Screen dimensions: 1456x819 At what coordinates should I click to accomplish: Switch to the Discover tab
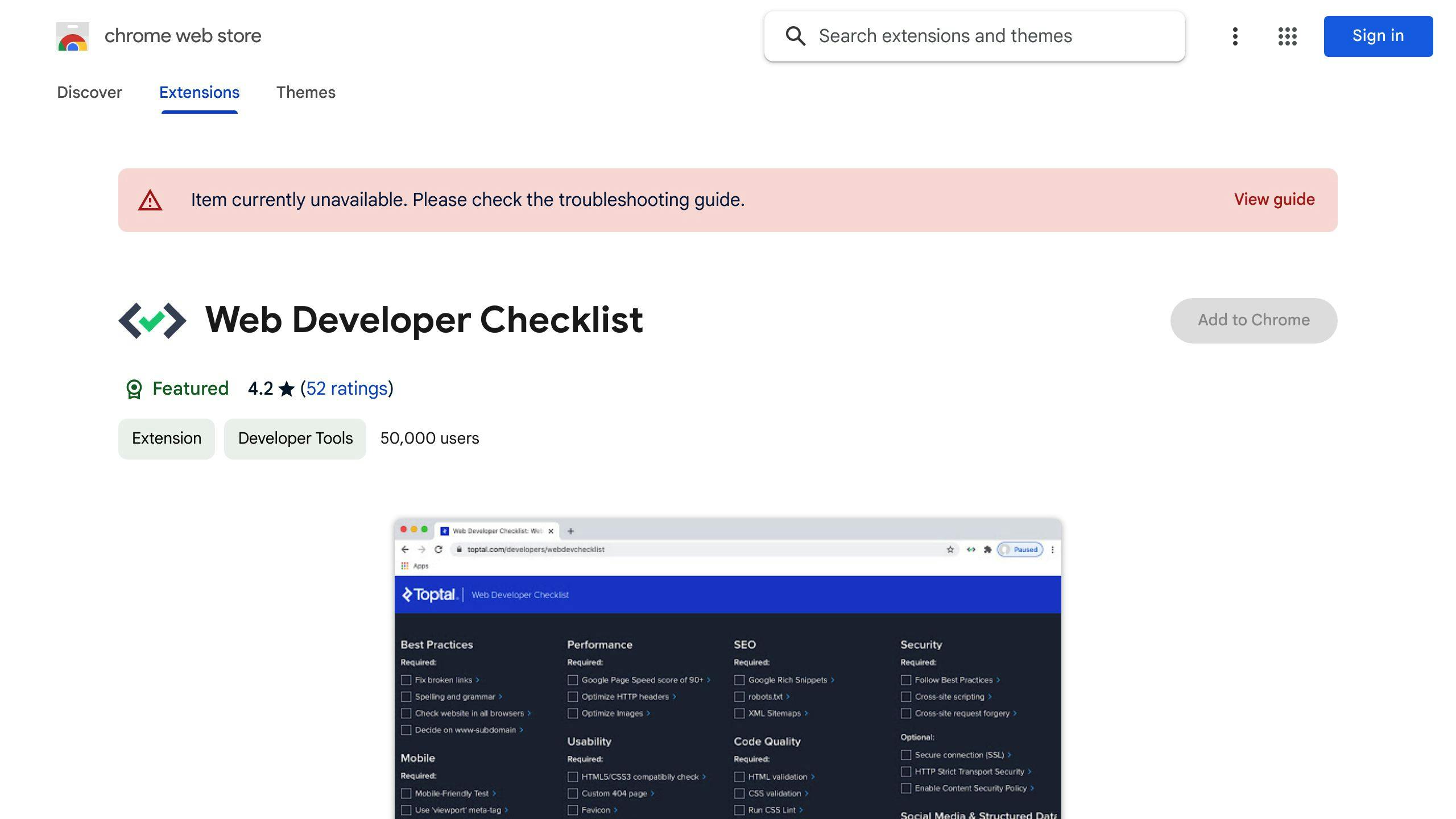coord(89,92)
